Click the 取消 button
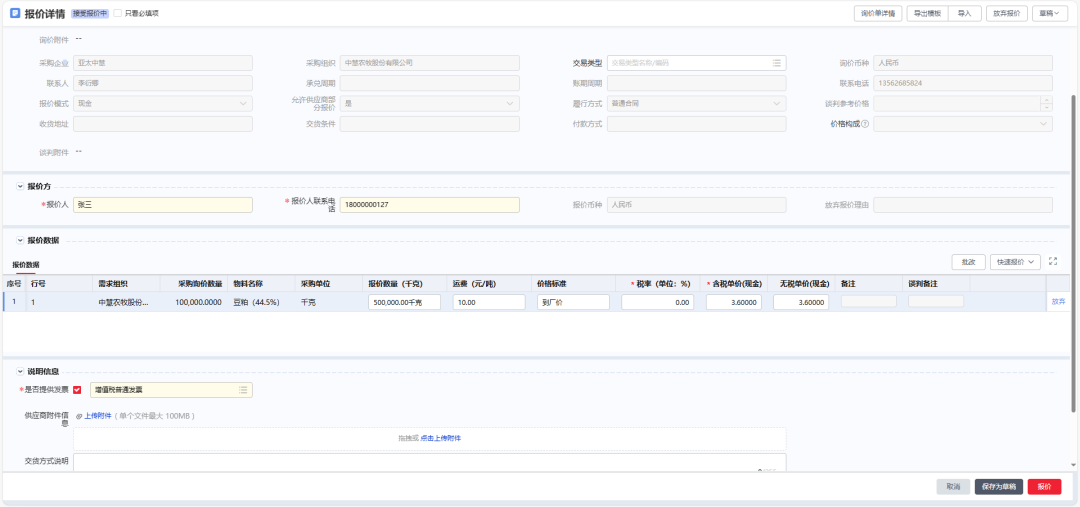Image resolution: width=1080 pixels, height=507 pixels. point(953,486)
